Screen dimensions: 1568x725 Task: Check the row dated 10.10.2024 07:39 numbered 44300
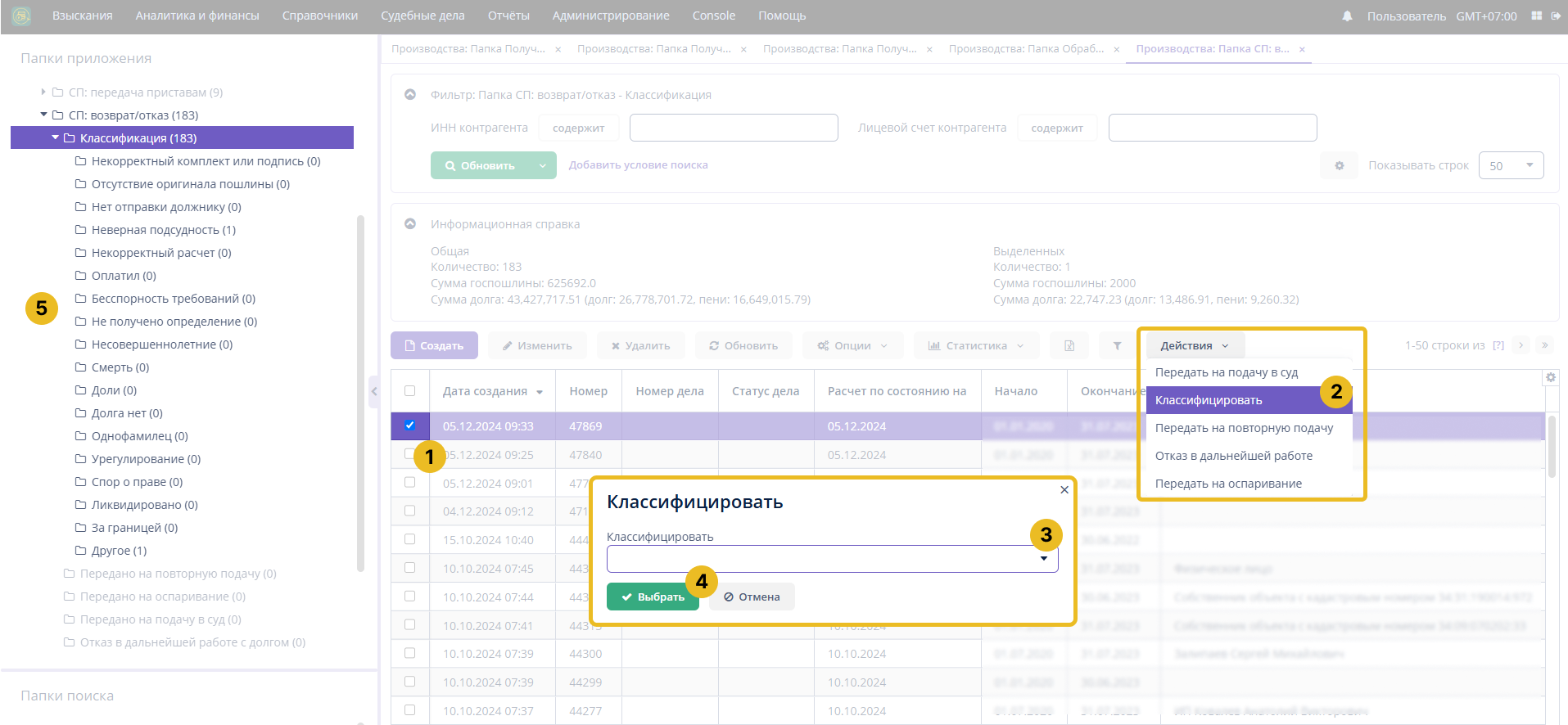(410, 653)
